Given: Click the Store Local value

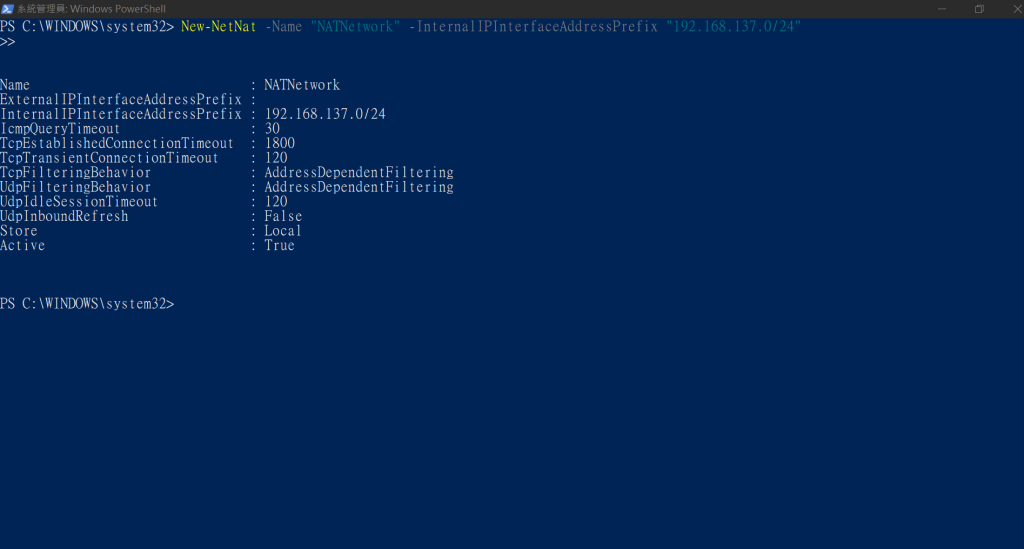Looking at the screenshot, I should [283, 231].
